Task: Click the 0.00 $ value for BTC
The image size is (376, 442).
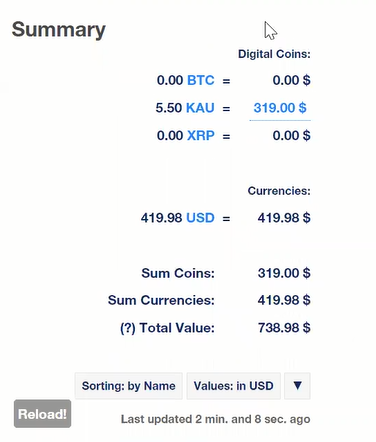Action: point(291,80)
